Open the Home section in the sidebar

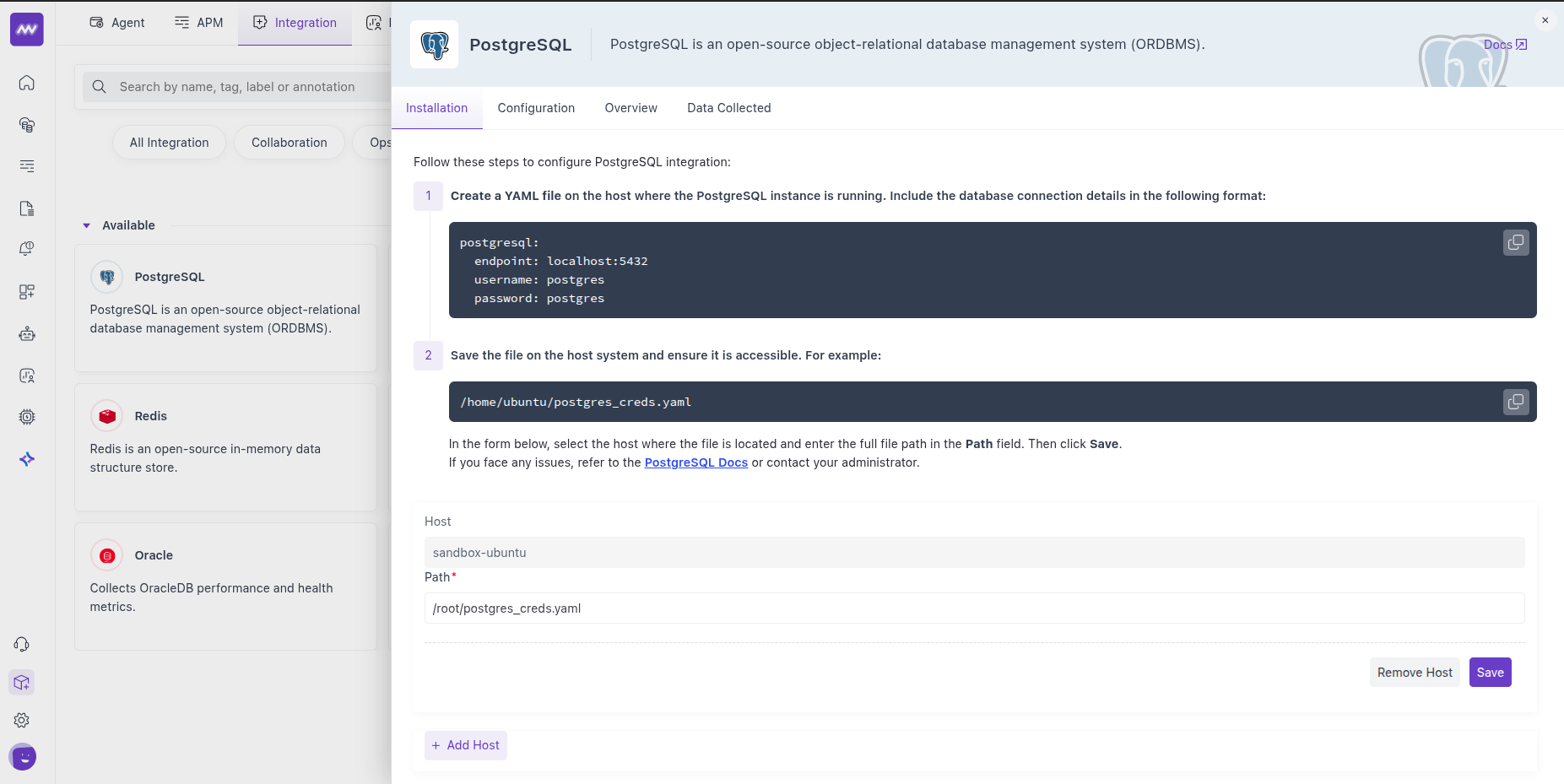(26, 83)
